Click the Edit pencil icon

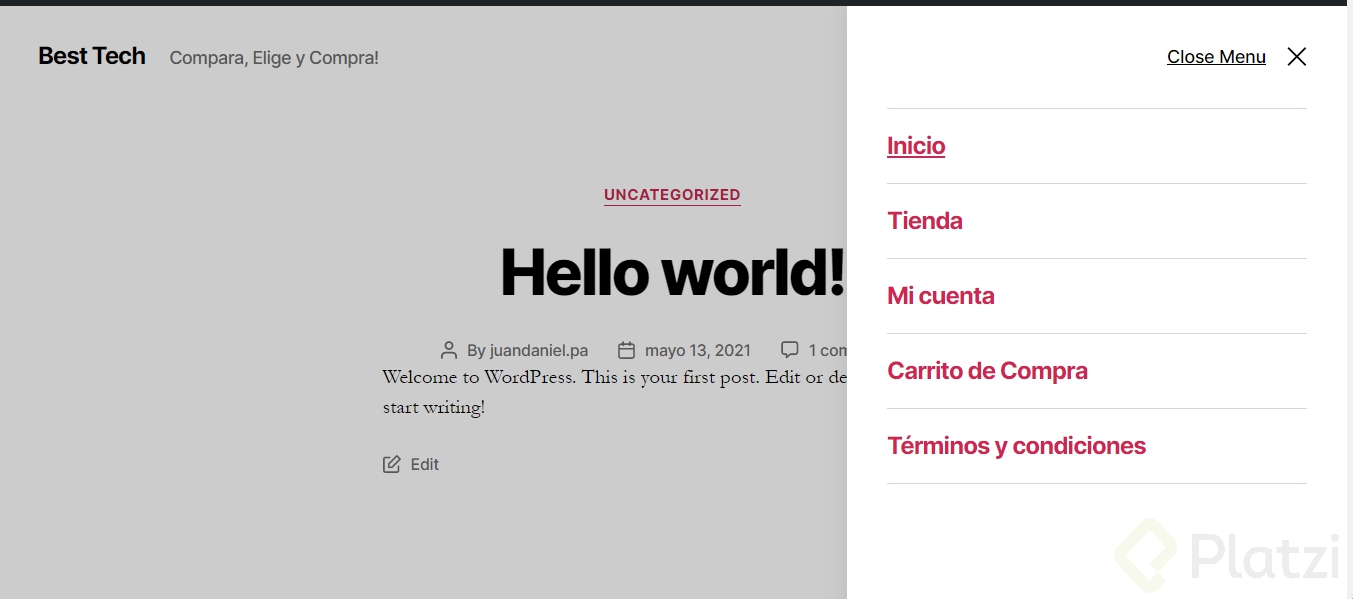tap(392, 464)
